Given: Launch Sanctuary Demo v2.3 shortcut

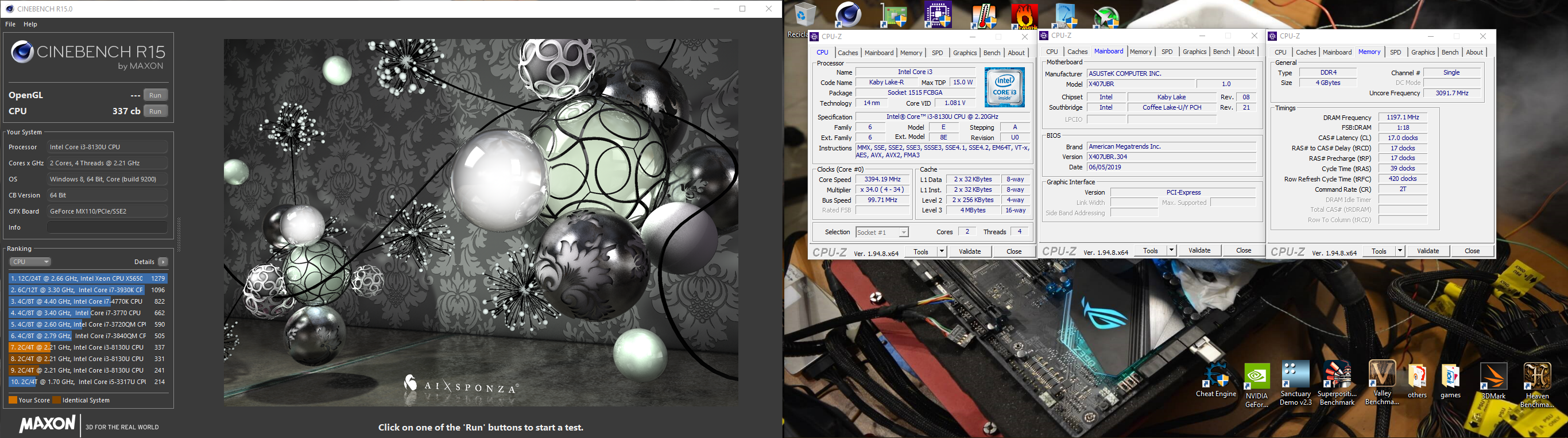Looking at the screenshot, I should pos(1295,383).
